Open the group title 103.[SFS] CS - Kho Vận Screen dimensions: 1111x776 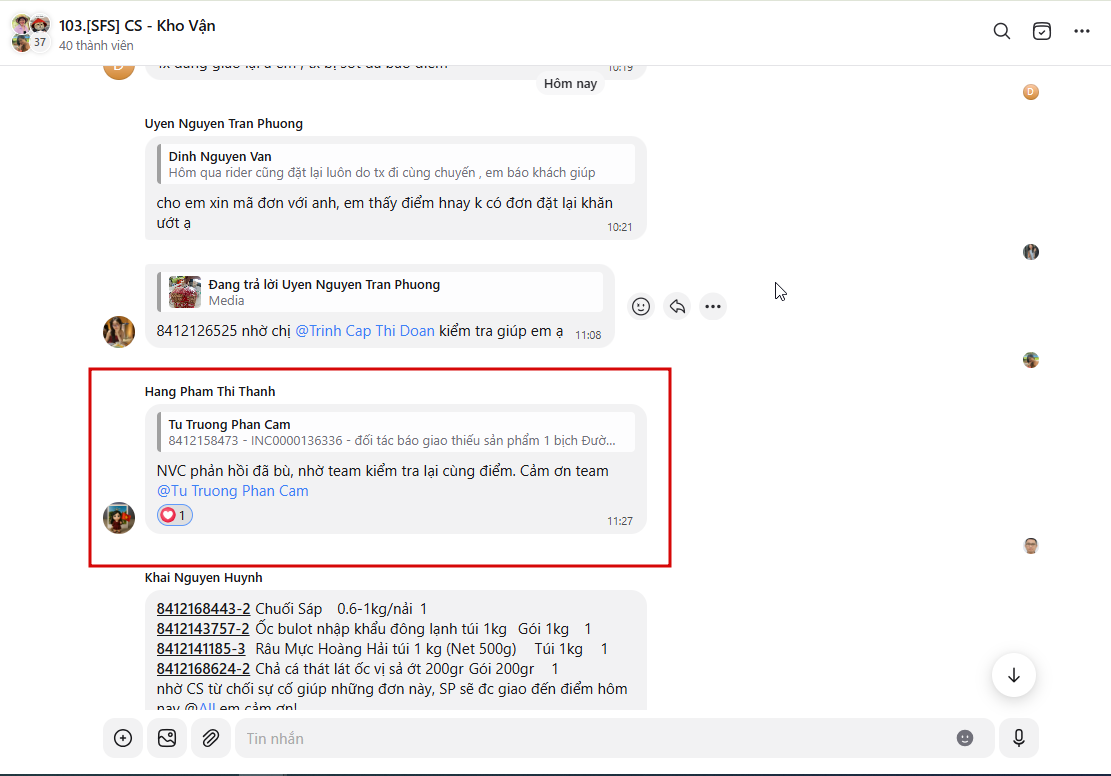coord(137,26)
